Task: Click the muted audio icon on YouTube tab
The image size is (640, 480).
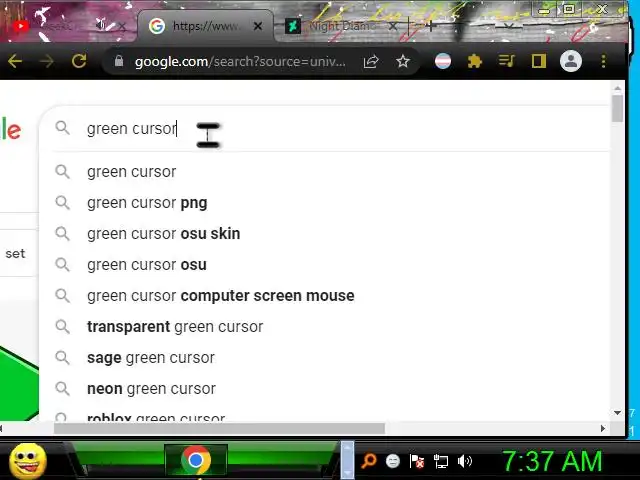Action: point(100,25)
